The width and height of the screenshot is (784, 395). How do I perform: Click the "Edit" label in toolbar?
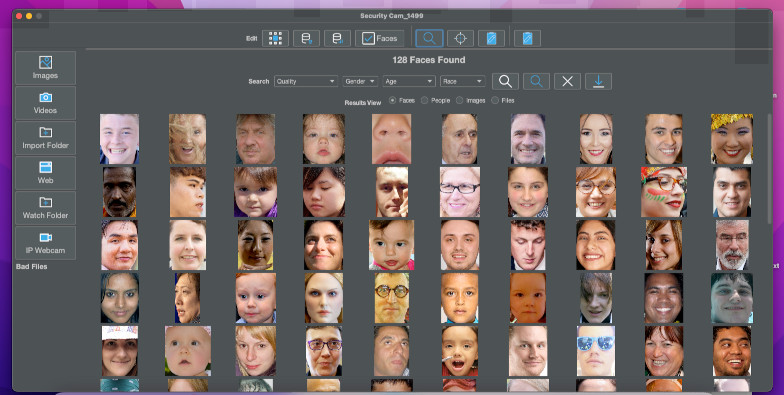252,38
